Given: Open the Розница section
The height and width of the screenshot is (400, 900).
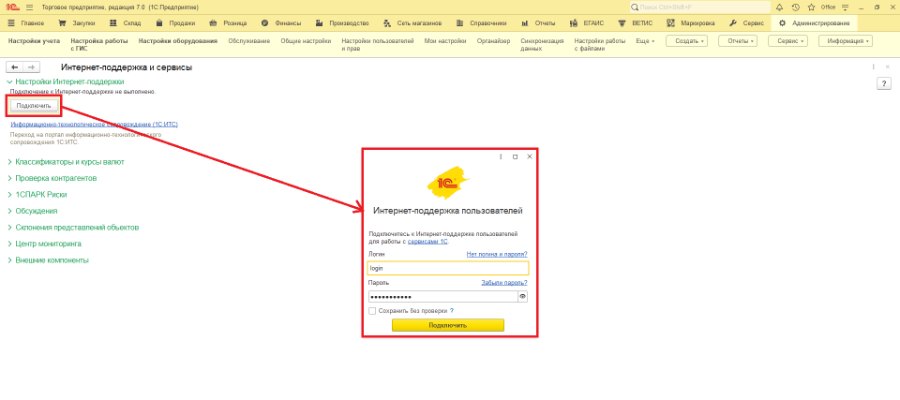Looking at the screenshot, I should click(x=228, y=24).
